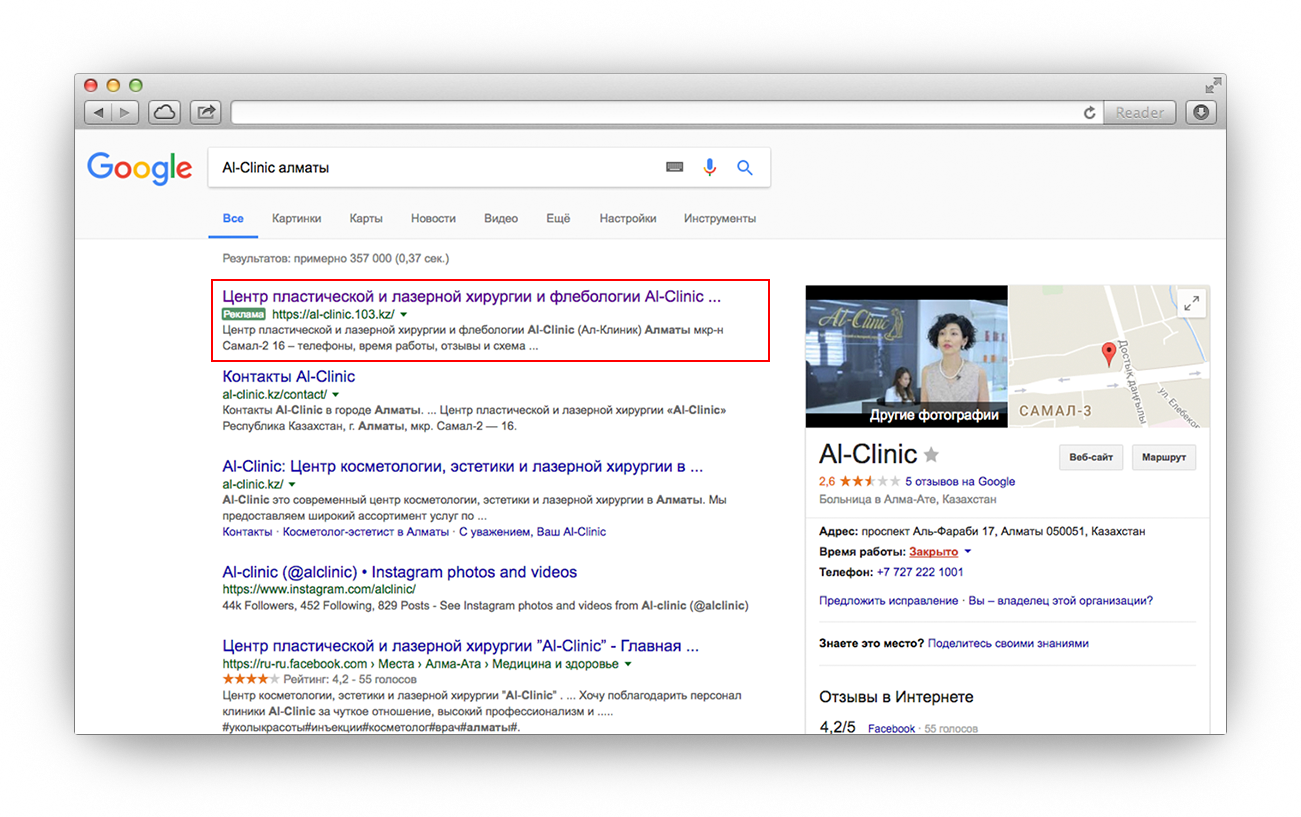Submit search with the magnifying glass icon

745,168
